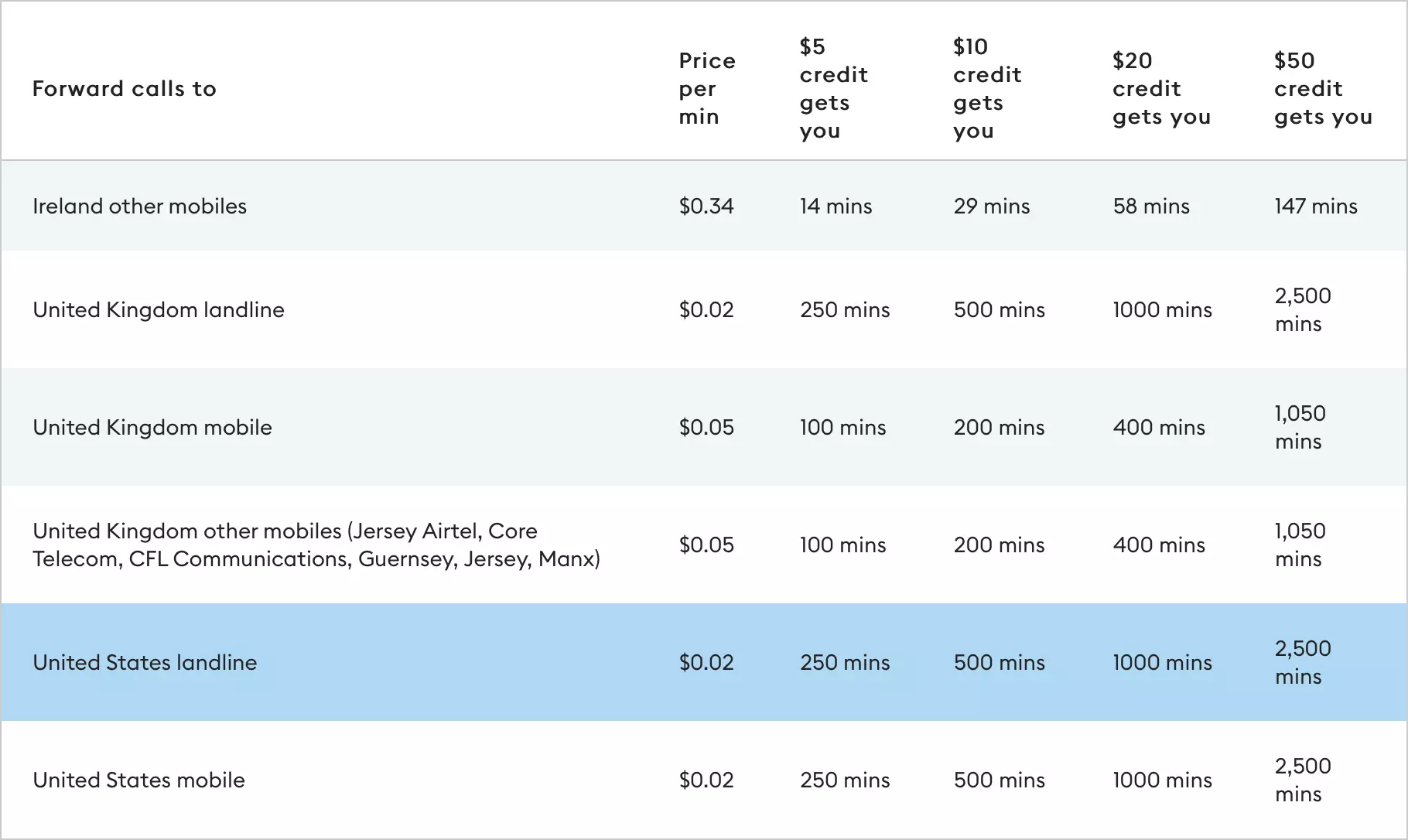Select the "$10 credit gets you" header

point(987,89)
